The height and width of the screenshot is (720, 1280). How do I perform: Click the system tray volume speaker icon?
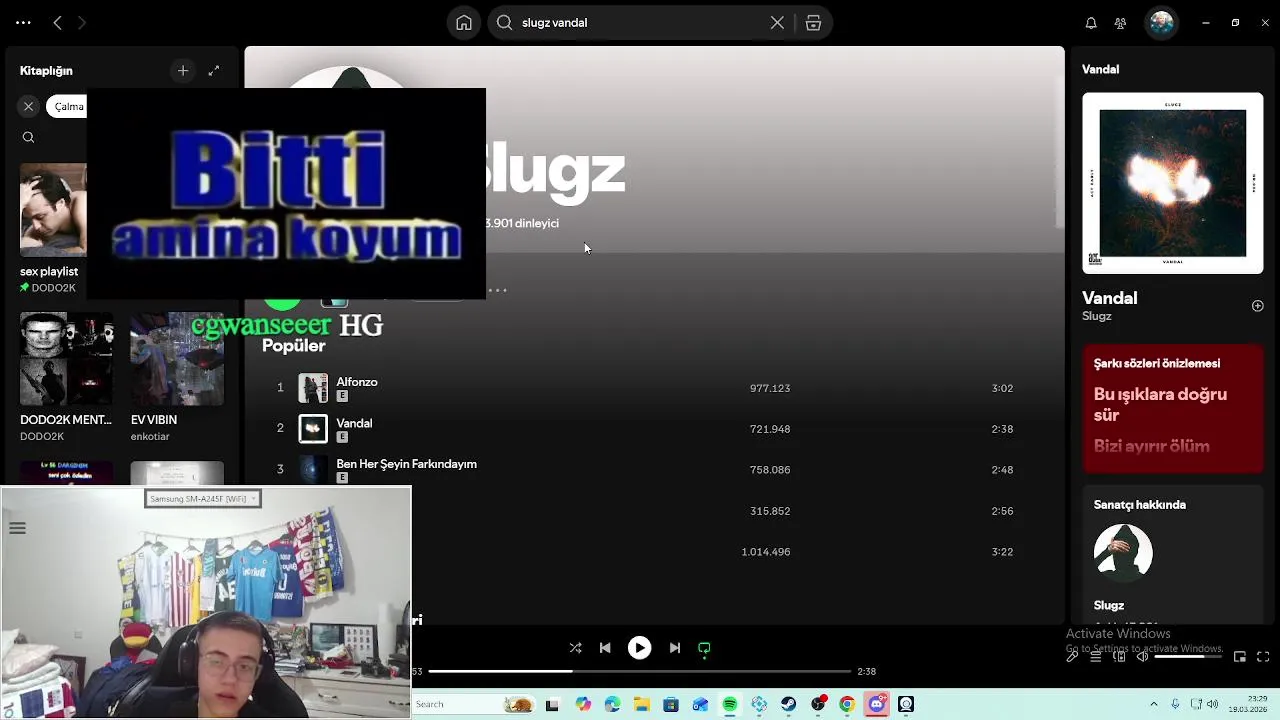pyautogui.click(x=1213, y=705)
